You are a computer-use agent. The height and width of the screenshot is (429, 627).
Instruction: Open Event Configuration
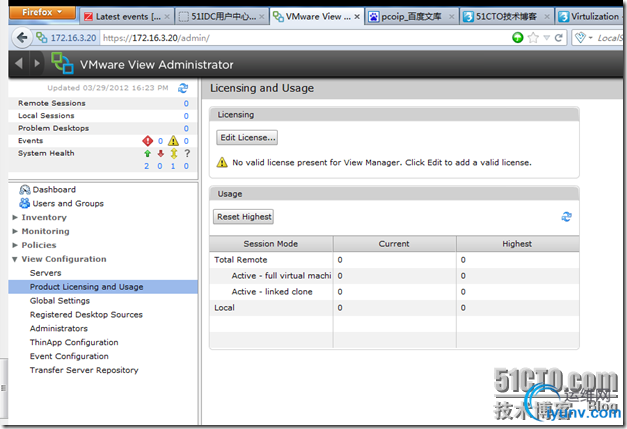coord(69,356)
